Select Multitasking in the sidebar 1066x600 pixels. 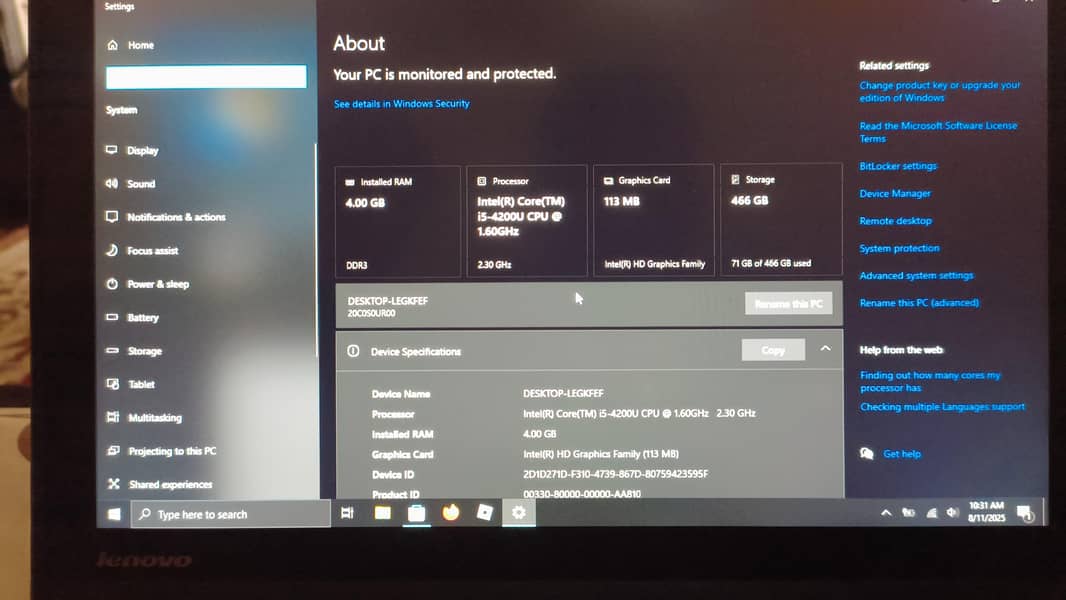(x=113, y=417)
